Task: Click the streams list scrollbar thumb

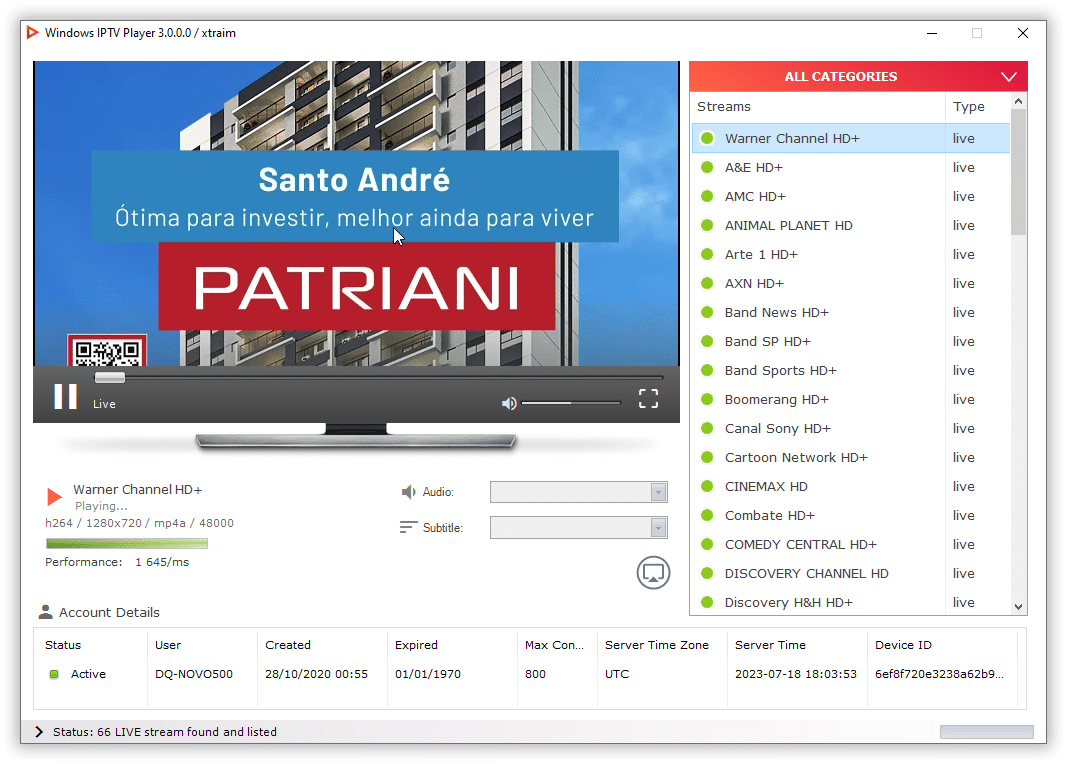Action: [1019, 172]
